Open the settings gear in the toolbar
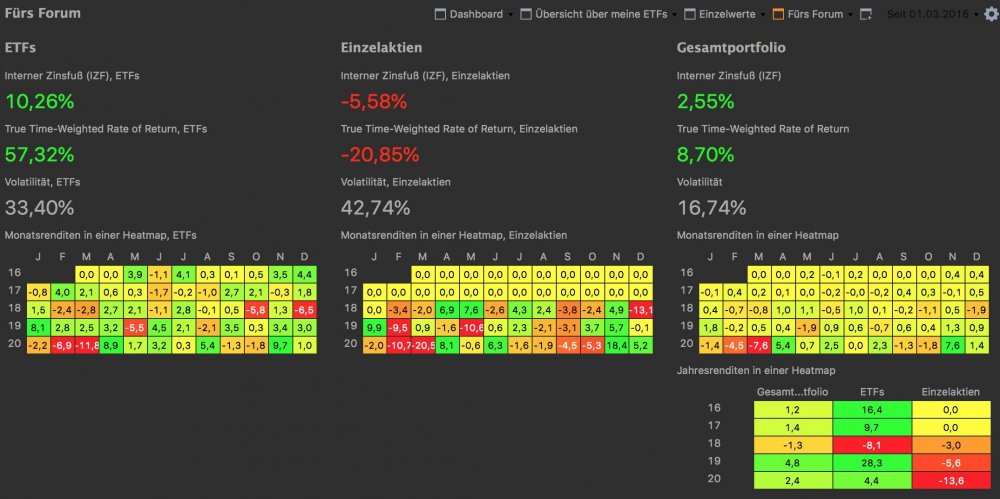 pyautogui.click(x=990, y=15)
